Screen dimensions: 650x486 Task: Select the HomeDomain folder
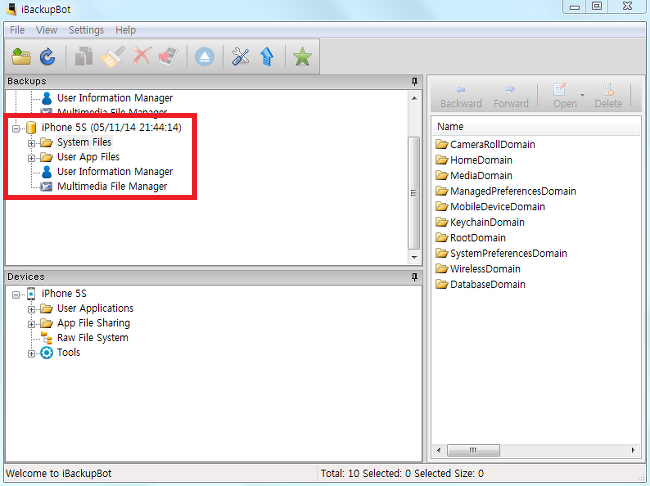coord(481,160)
